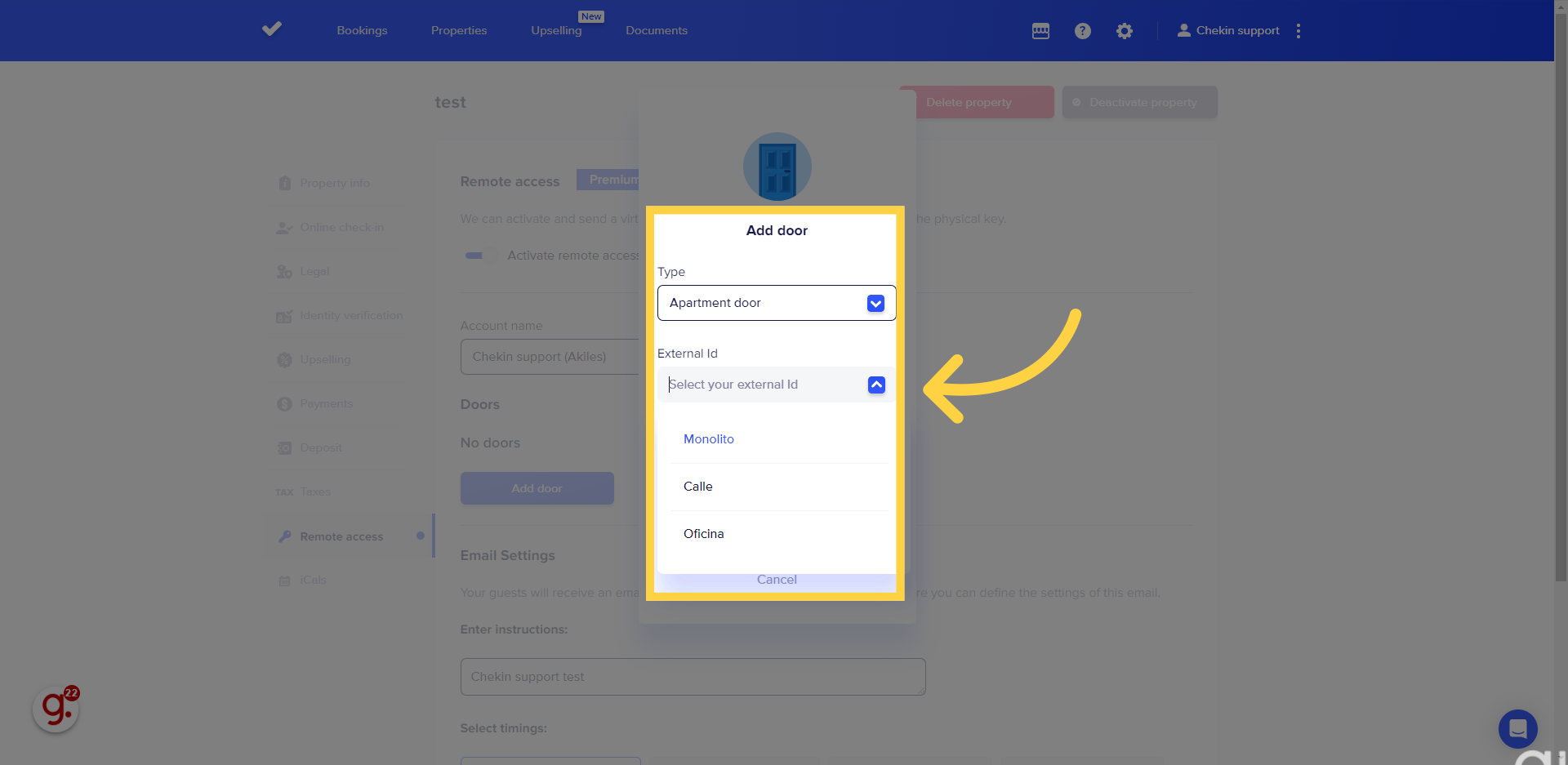The width and height of the screenshot is (1568, 765).
Task: Click the Chekin checkmark logo
Action: (272, 29)
